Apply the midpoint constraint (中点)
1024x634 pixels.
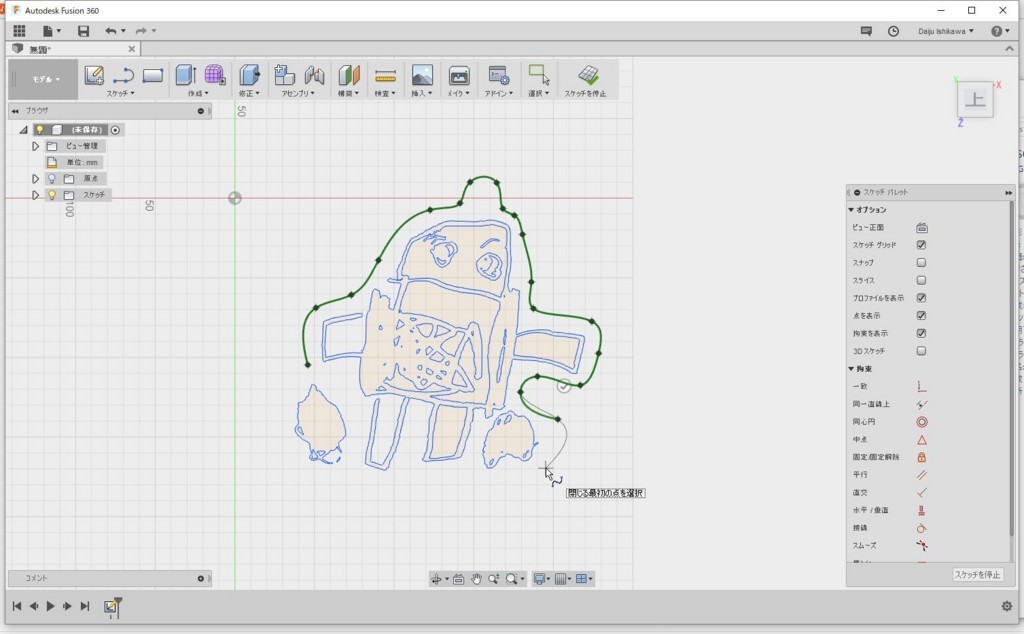coord(921,439)
